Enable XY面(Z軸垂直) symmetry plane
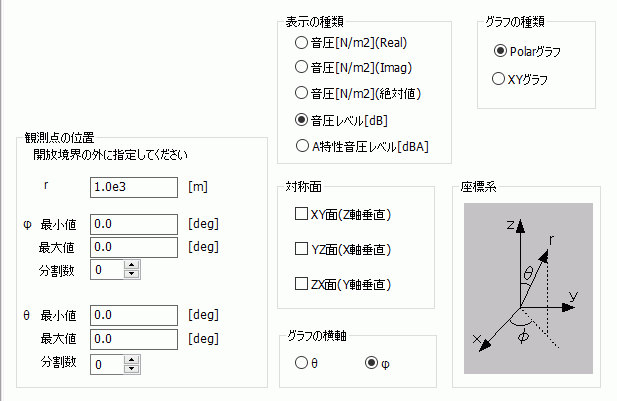Image resolution: width=617 pixels, height=401 pixels. pos(301,213)
